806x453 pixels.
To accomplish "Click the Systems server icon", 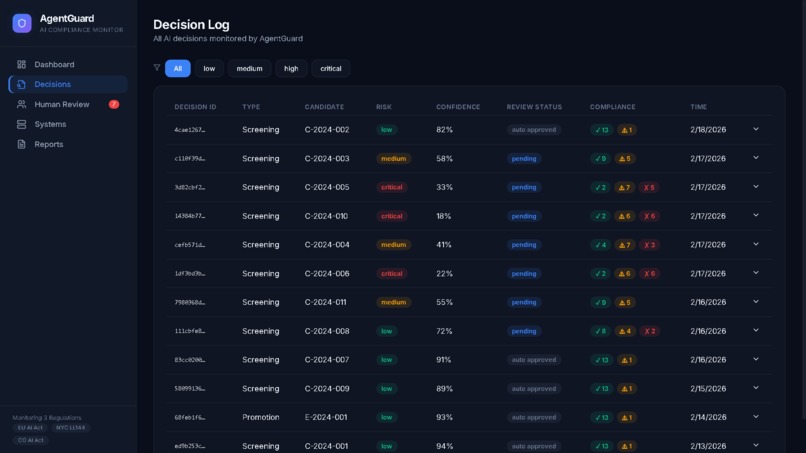I will point(21,124).
